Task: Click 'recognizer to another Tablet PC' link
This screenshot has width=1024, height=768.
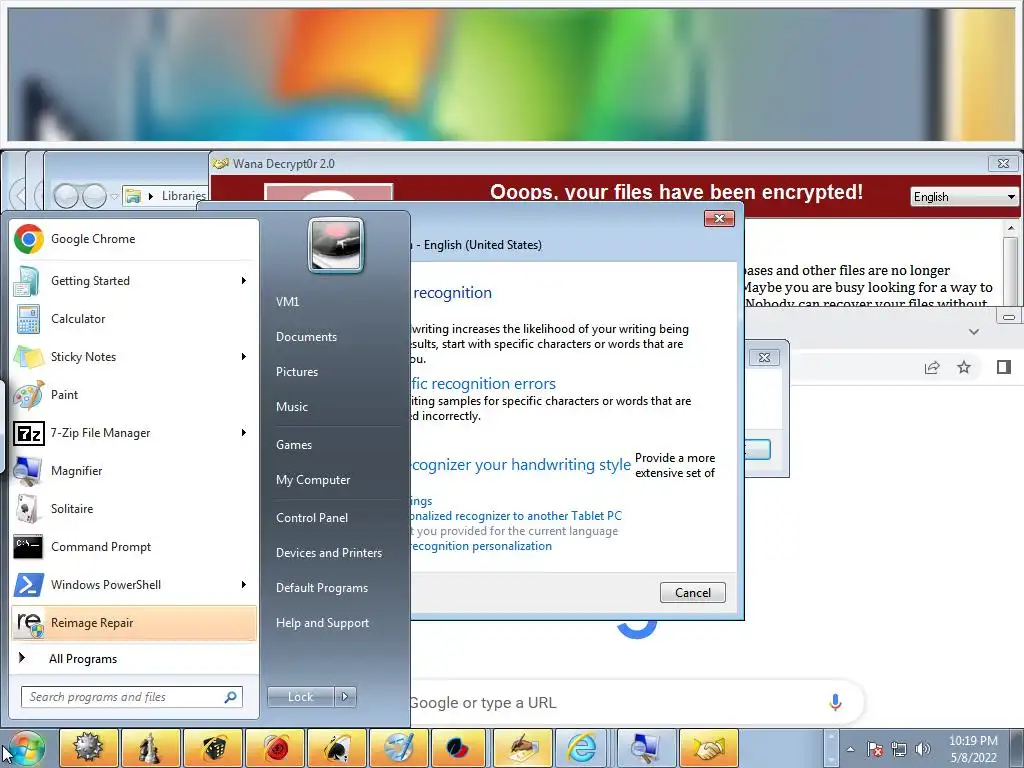Action: click(x=517, y=516)
